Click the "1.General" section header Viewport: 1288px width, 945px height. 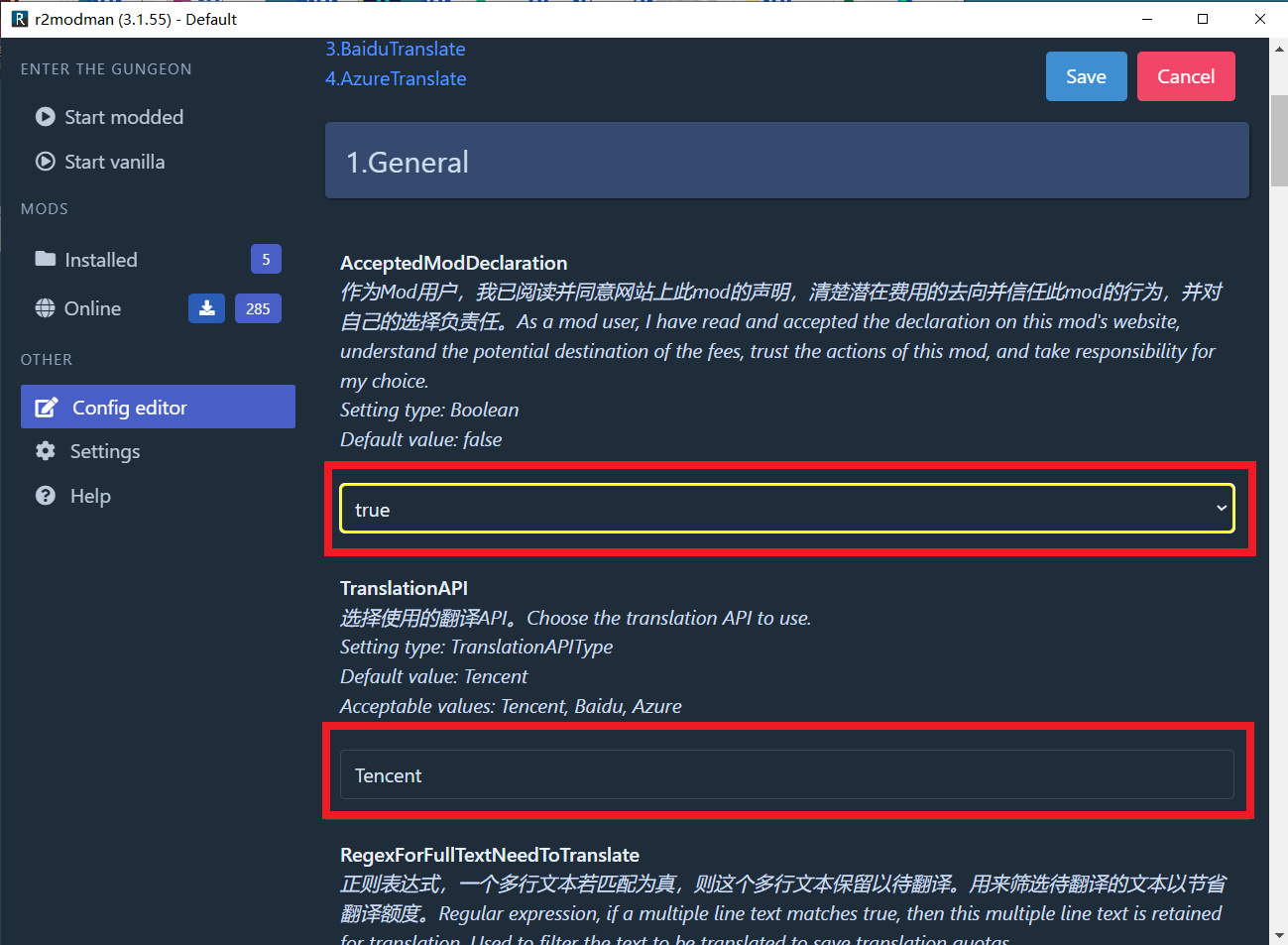pyautogui.click(x=787, y=161)
